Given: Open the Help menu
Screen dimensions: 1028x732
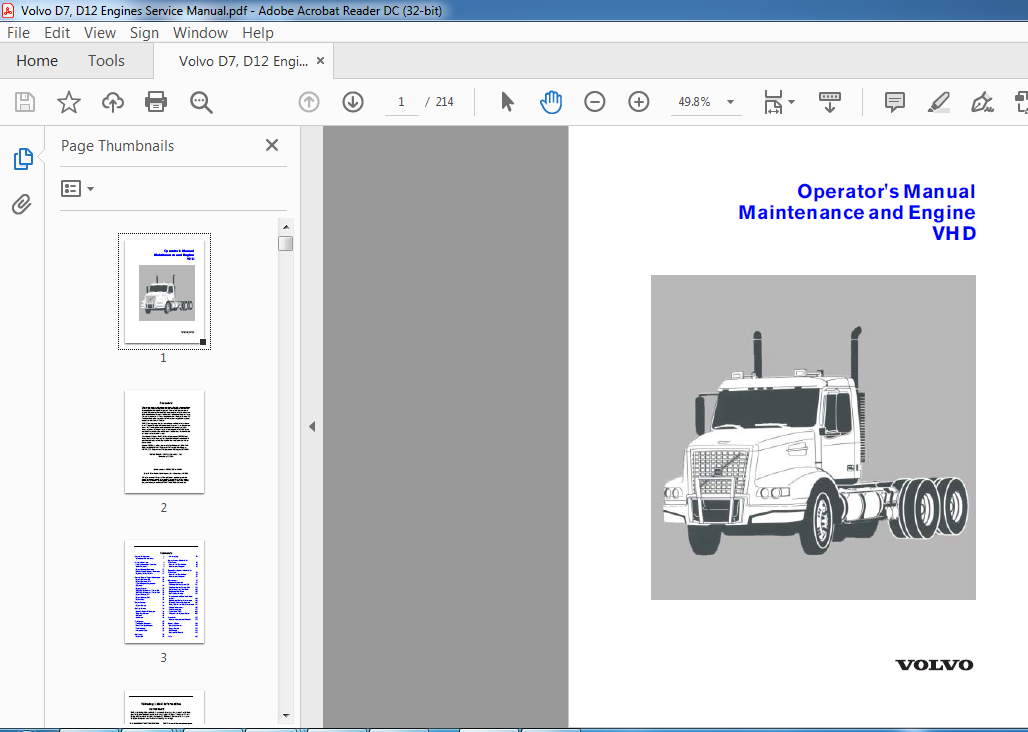Looking at the screenshot, I should pos(258,33).
